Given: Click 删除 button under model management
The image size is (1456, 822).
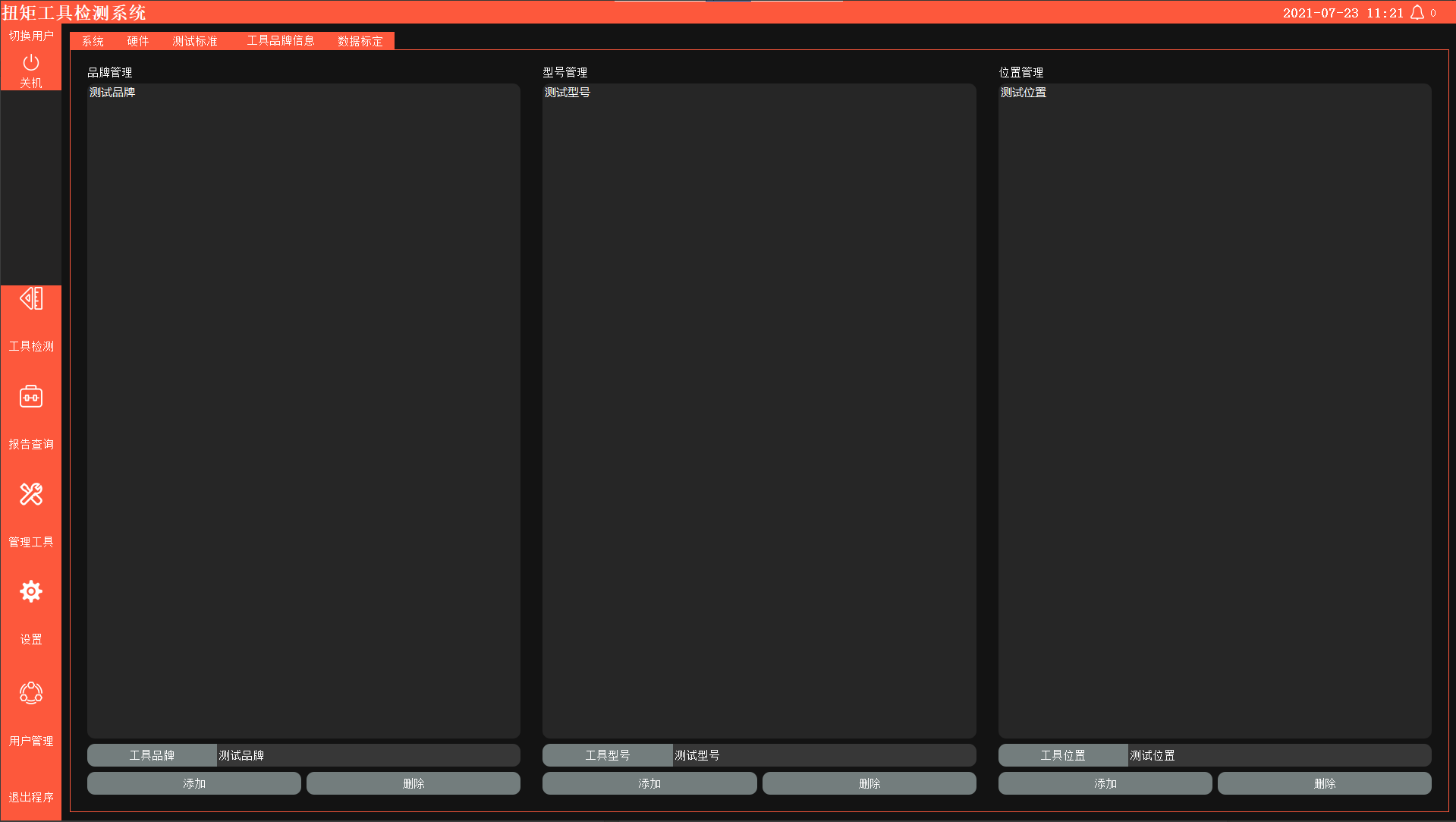Looking at the screenshot, I should pos(870,783).
